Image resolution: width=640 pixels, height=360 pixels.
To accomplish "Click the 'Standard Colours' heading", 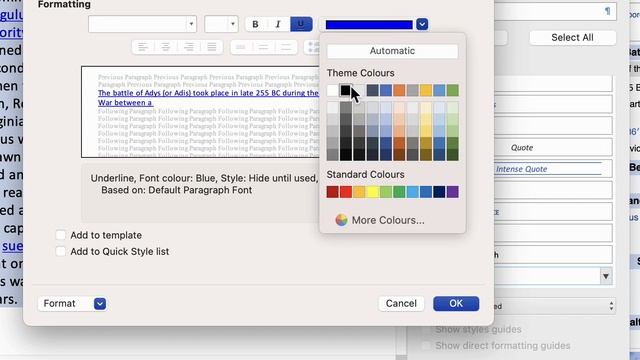I will click(365, 174).
